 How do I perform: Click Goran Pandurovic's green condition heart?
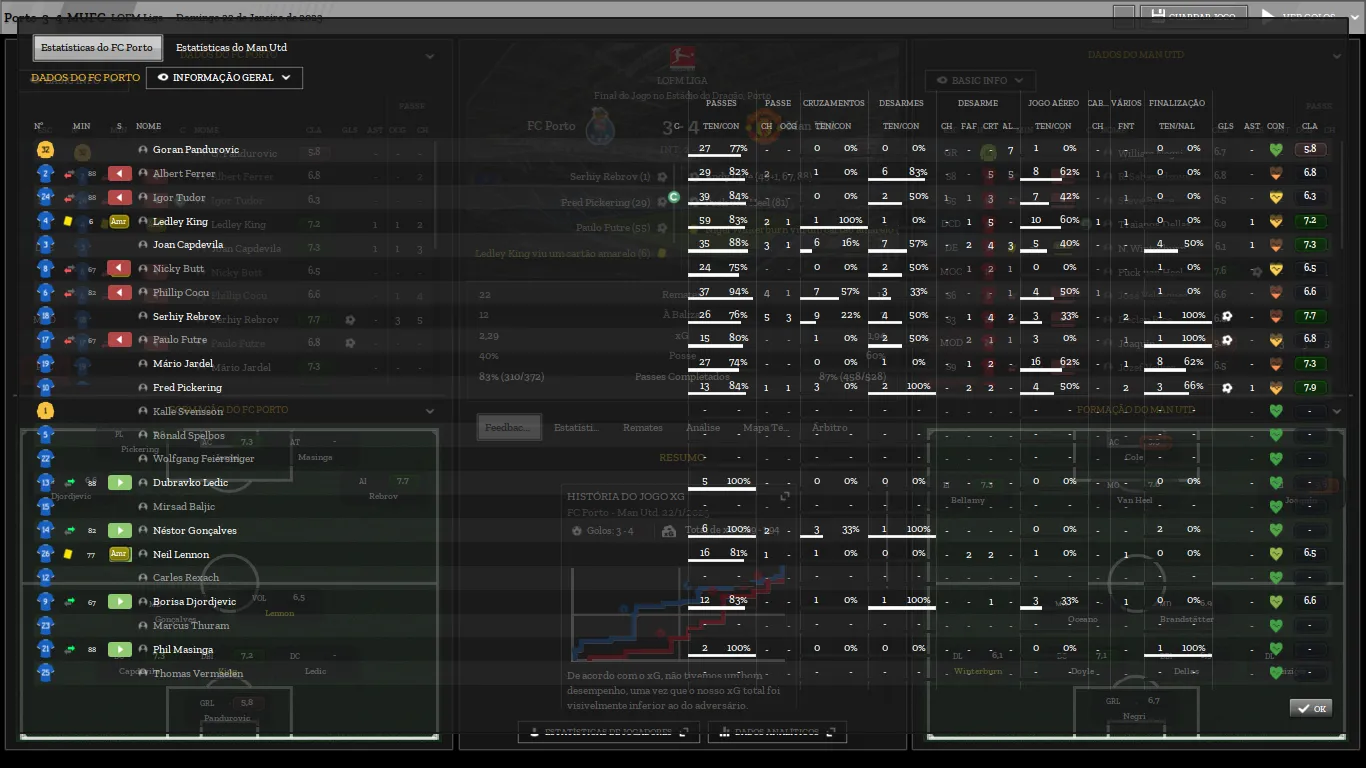coord(1275,150)
